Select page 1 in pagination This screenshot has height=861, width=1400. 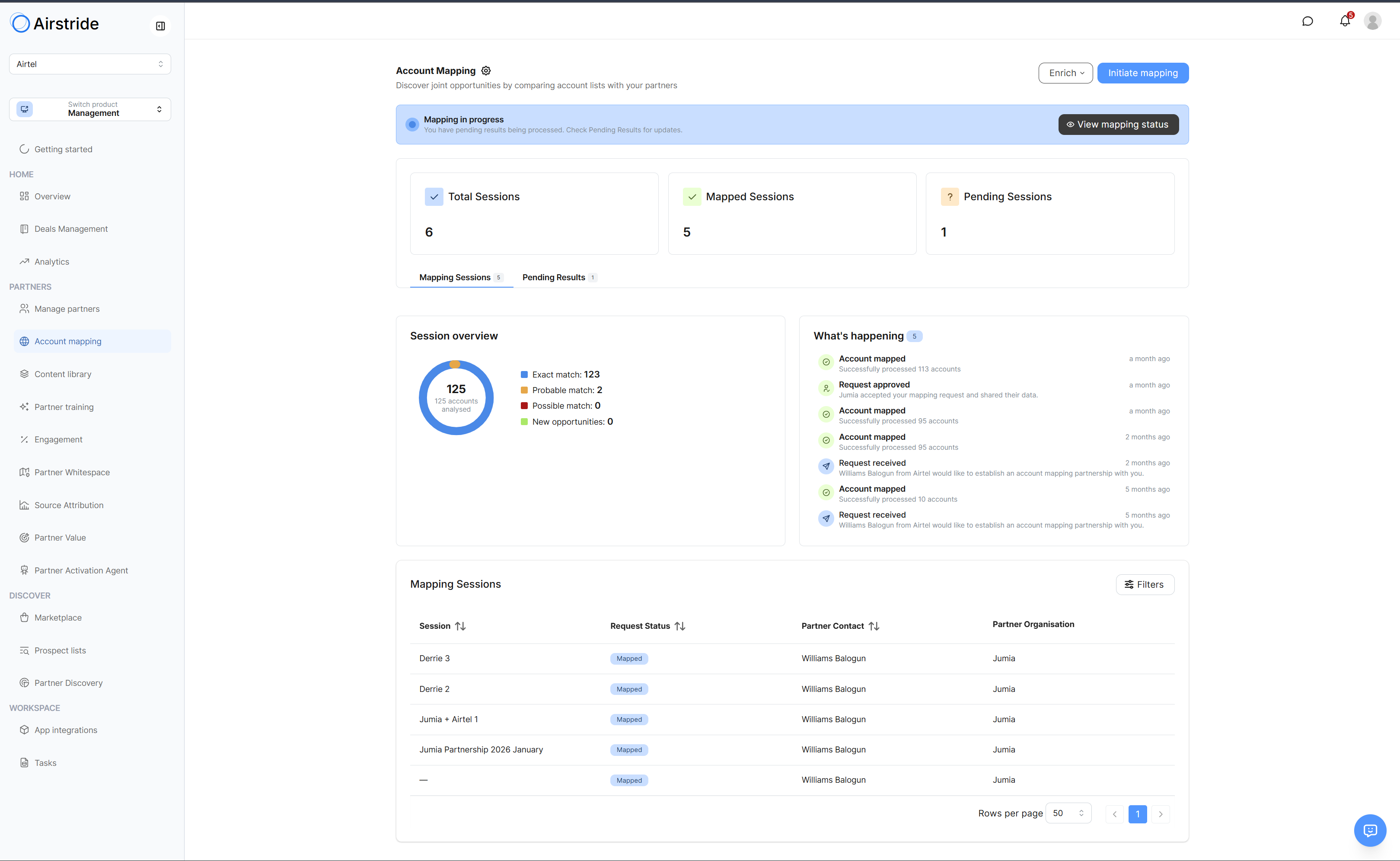pos(1138,814)
